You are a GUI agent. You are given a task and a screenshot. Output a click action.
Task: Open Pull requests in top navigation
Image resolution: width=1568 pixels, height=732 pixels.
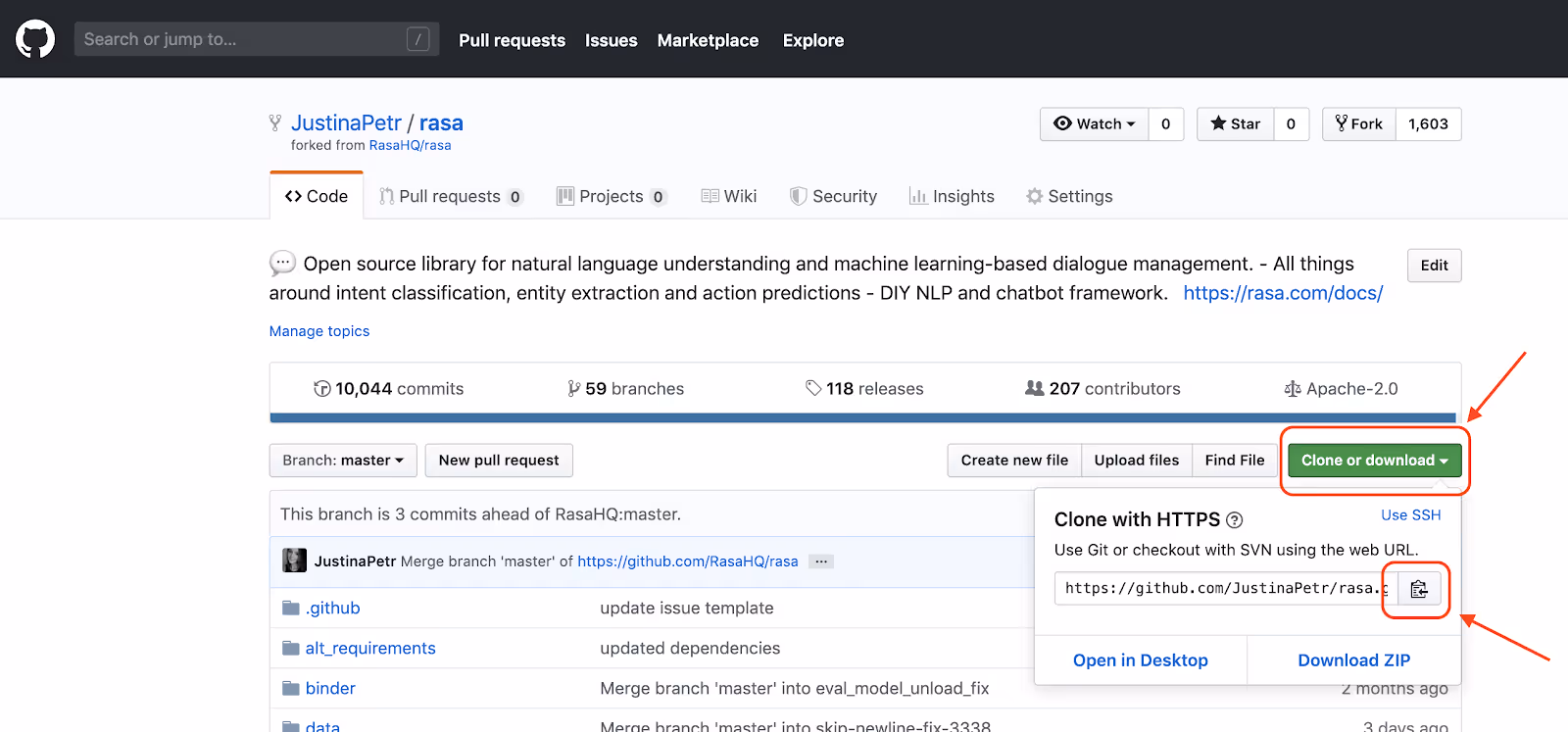[x=512, y=40]
